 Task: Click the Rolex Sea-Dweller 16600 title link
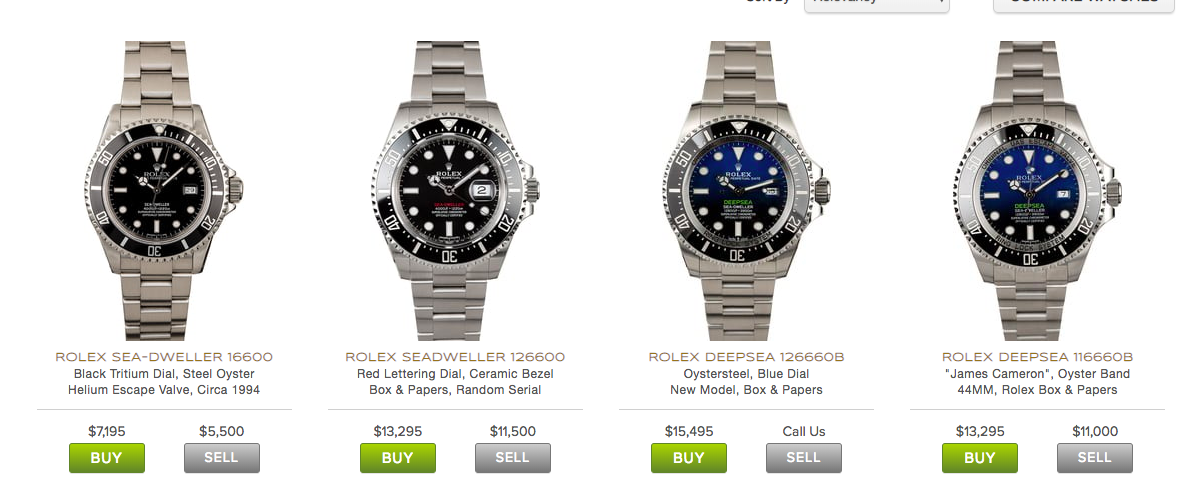click(164, 356)
